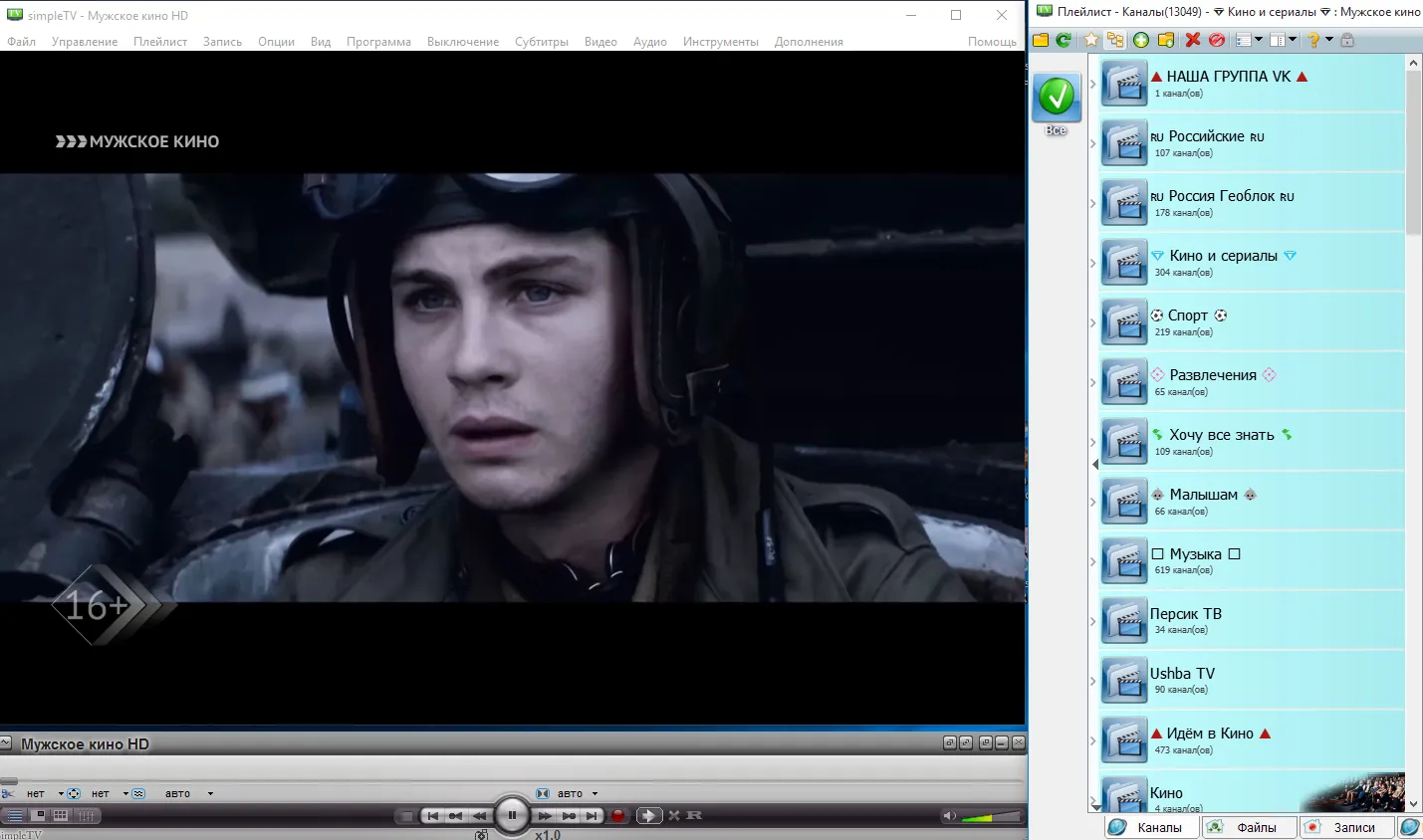
Task: Select the Хочу все знать group
Action: (x=1252, y=442)
